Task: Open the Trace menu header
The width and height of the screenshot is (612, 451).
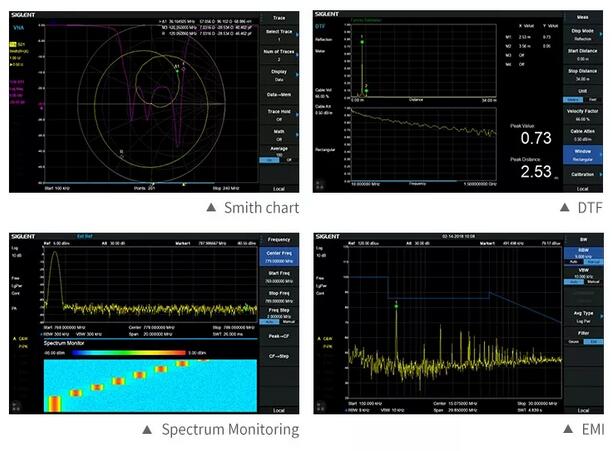Action: (x=278, y=16)
